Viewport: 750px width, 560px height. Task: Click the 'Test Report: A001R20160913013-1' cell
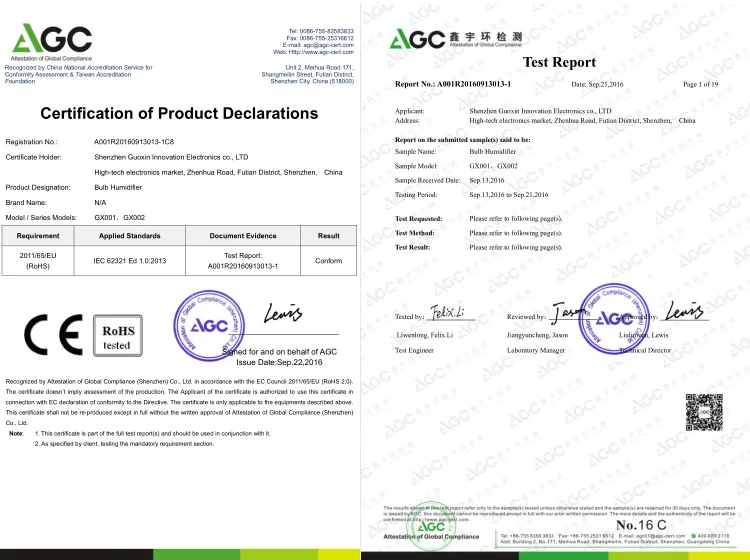pos(243,261)
